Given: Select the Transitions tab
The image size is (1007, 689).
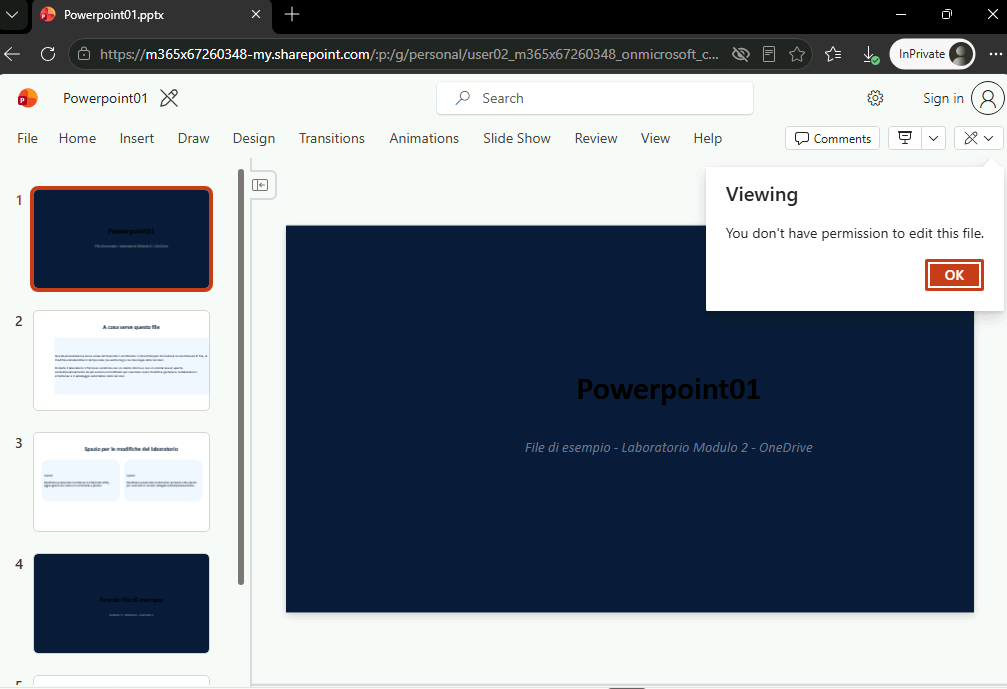Looking at the screenshot, I should coord(331,138).
